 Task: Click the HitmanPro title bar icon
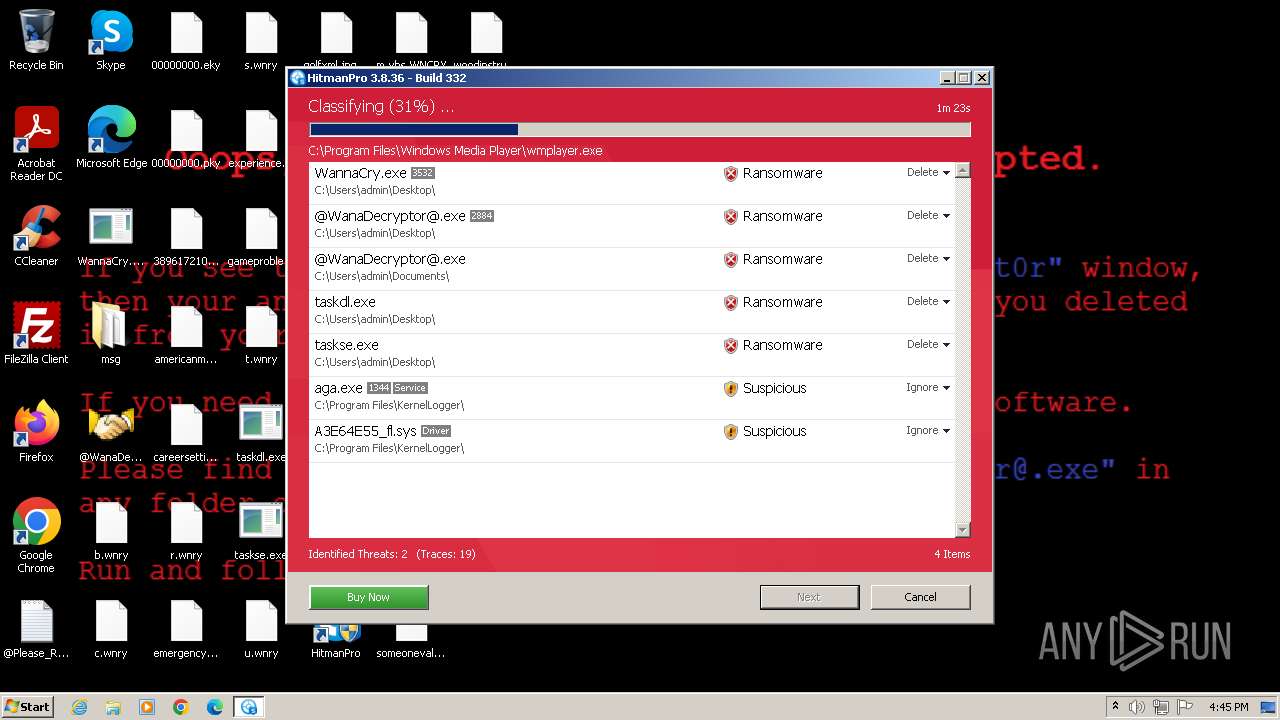pyautogui.click(x=298, y=78)
